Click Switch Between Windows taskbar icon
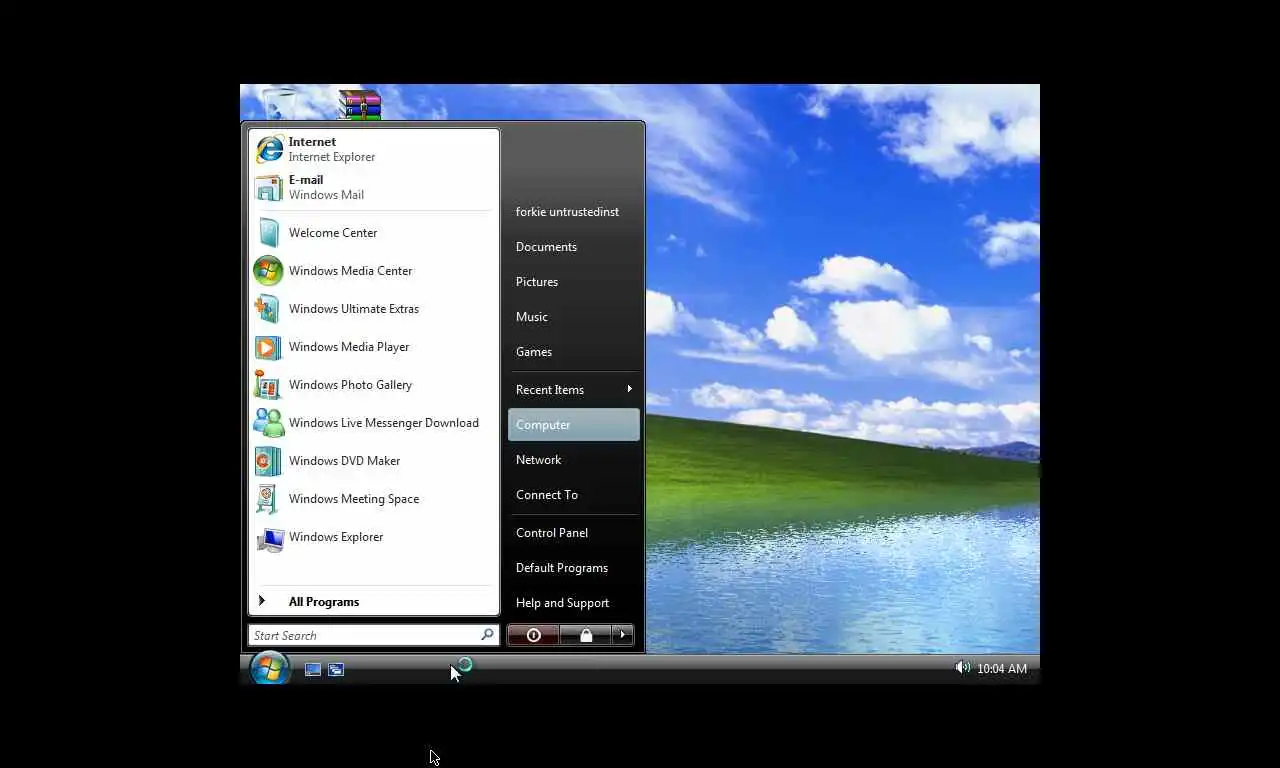Screen dimensions: 1280x768 click(336, 669)
